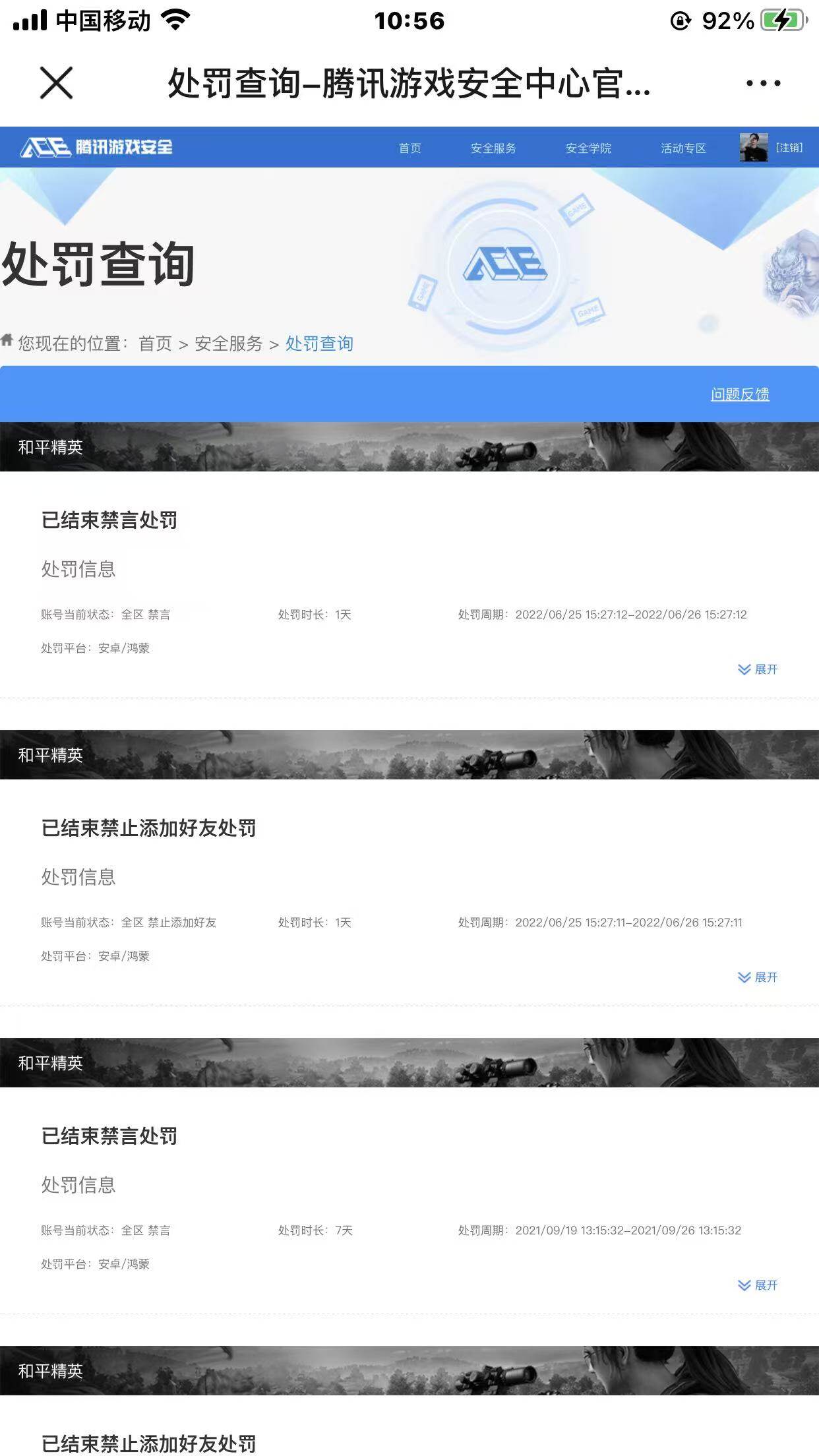Screen dimensions: 819x1456
Task: Click the first 已结束禁言处罚 title
Action: pyautogui.click(x=109, y=520)
